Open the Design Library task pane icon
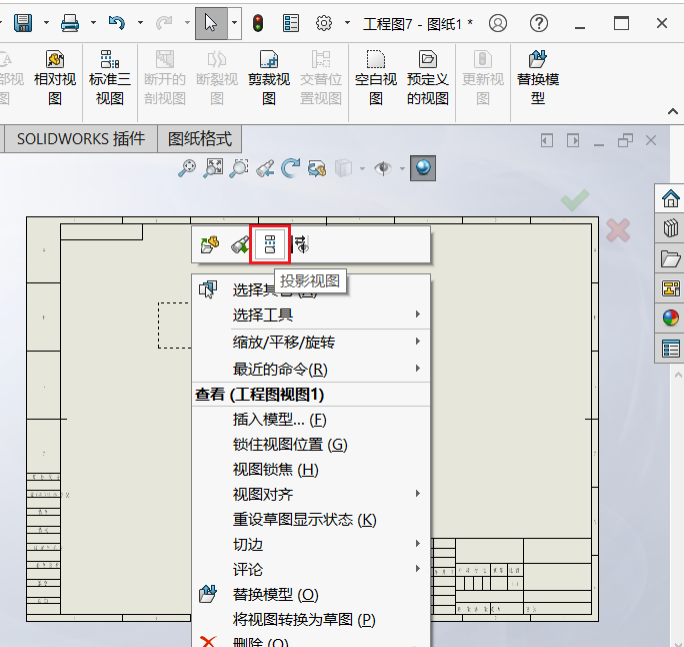 (x=670, y=228)
